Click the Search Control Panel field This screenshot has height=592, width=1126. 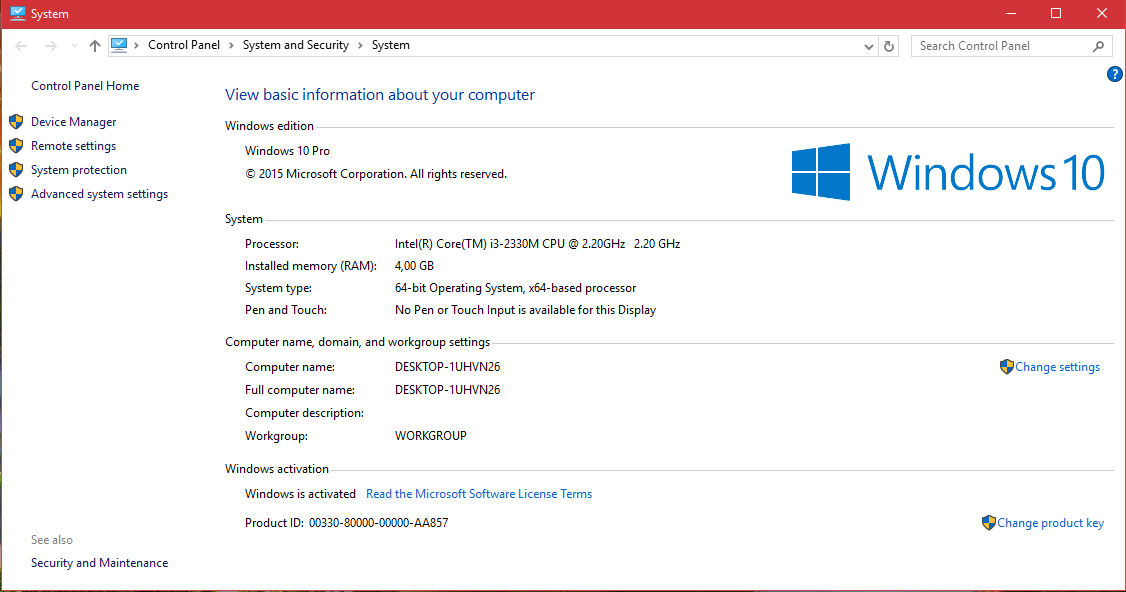[1000, 46]
